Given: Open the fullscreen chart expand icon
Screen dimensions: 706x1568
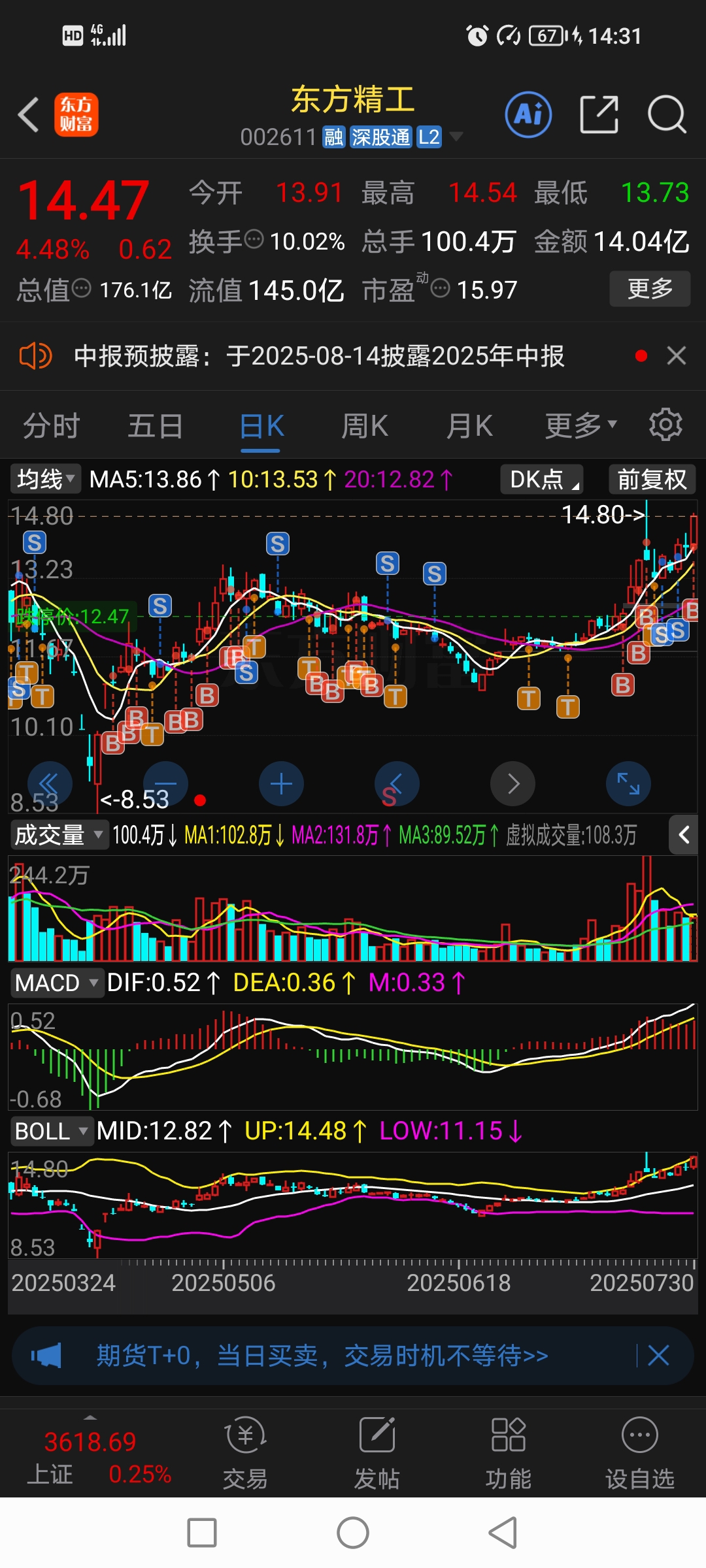Looking at the screenshot, I should (628, 783).
